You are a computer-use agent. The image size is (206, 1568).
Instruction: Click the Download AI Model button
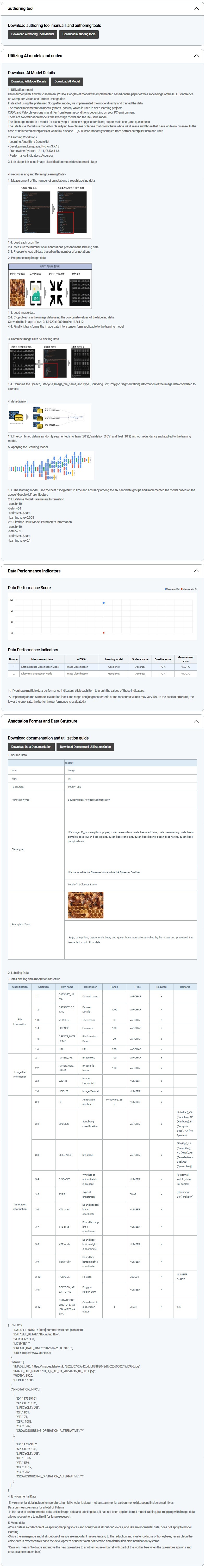tap(67, 81)
